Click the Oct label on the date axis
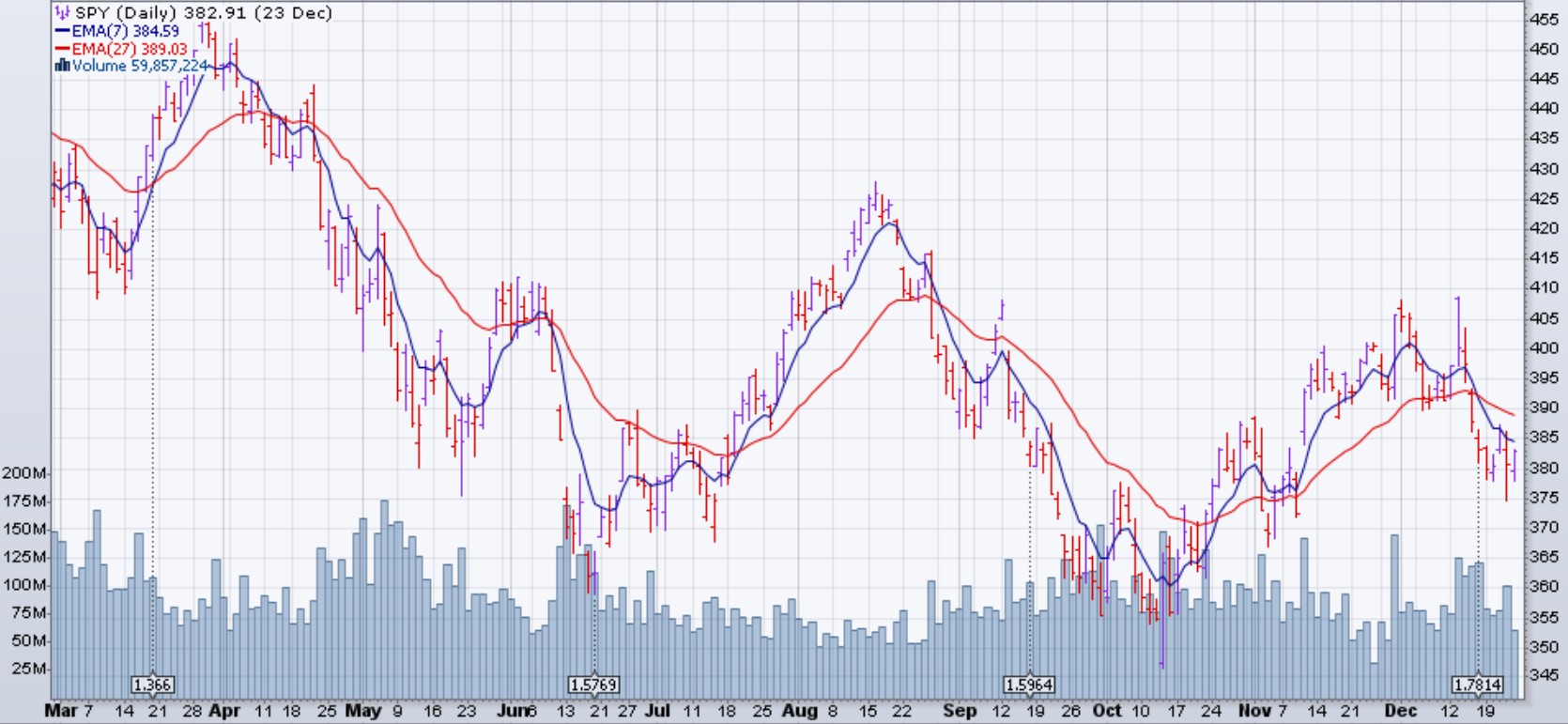 [1107, 711]
